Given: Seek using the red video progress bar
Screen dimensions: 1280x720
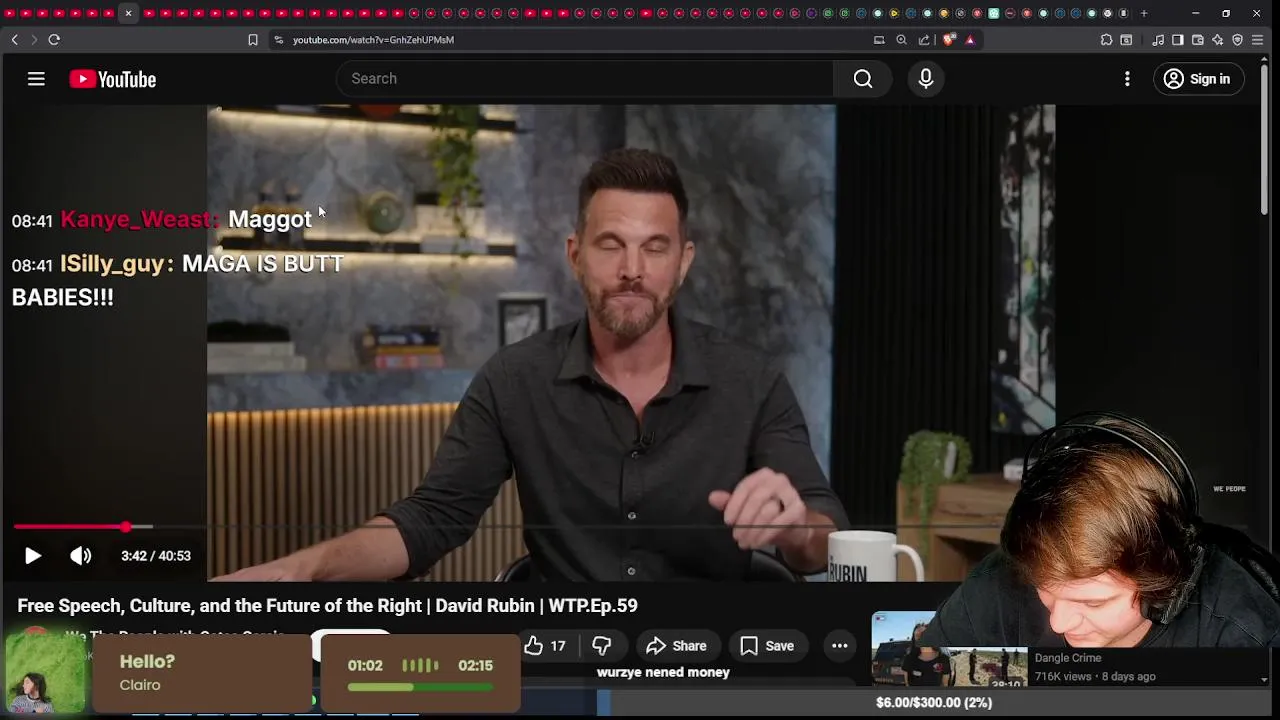Looking at the screenshot, I should (x=70, y=526).
